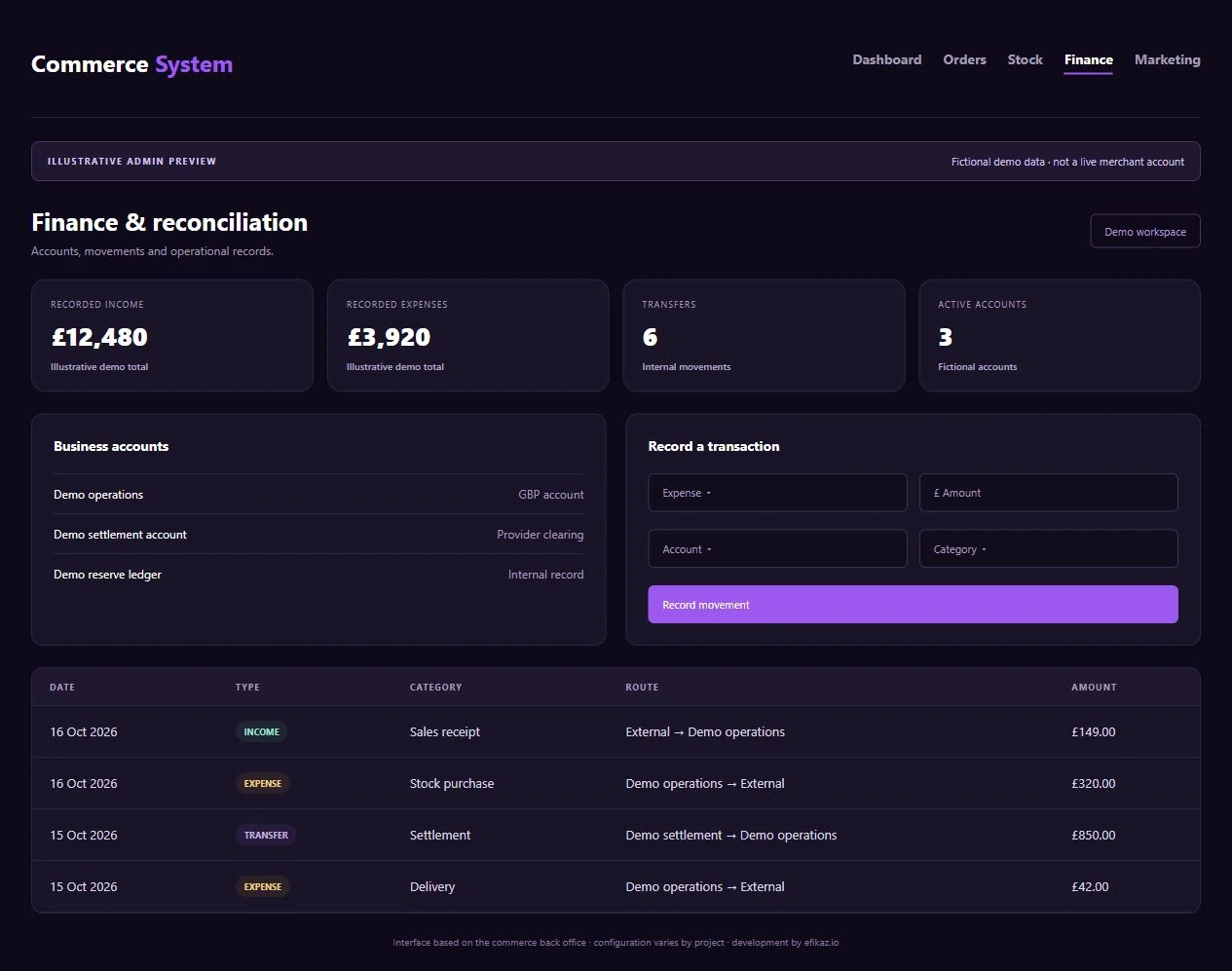Click the Delivery category cell
The width and height of the screenshot is (1232, 971).
pos(432,887)
